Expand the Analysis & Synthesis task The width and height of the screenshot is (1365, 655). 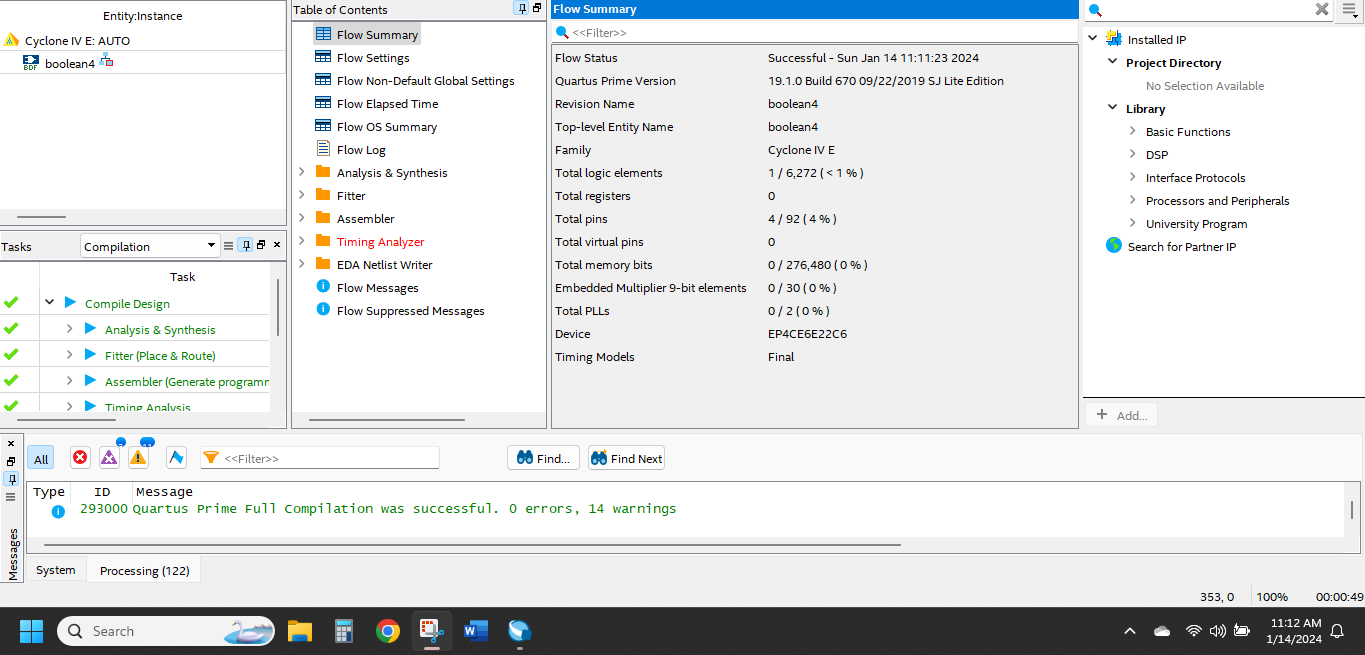click(x=69, y=328)
